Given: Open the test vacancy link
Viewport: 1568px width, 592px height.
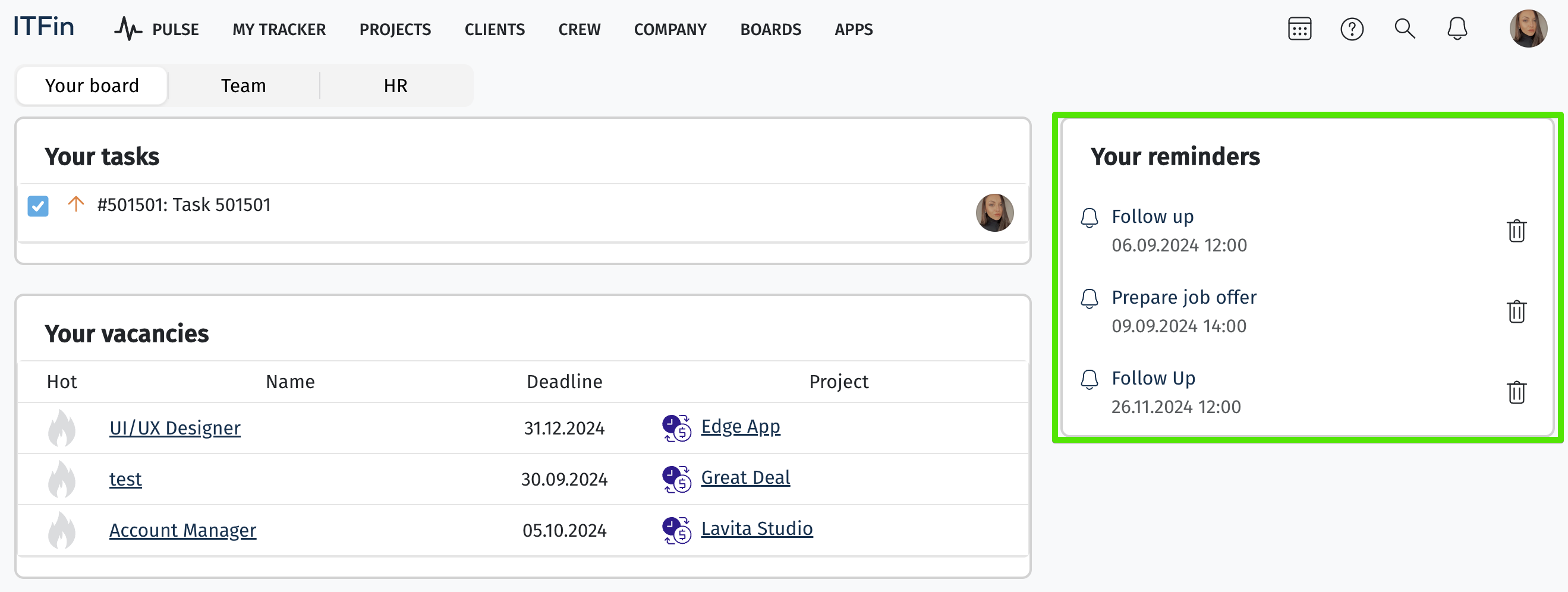Looking at the screenshot, I should tap(125, 479).
